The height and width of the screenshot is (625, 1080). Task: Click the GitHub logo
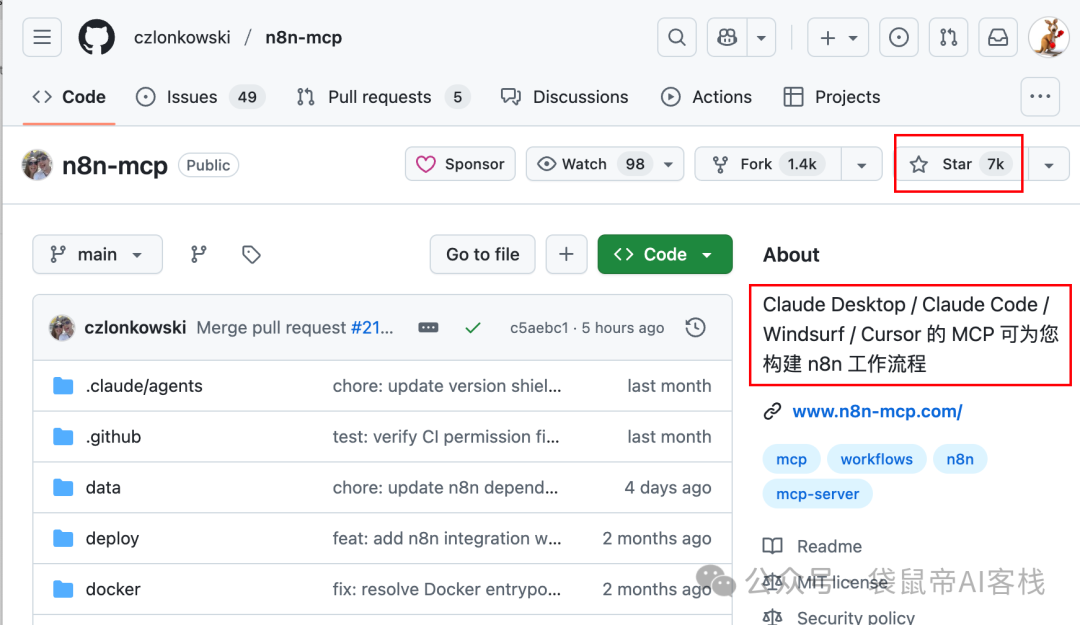pos(96,37)
